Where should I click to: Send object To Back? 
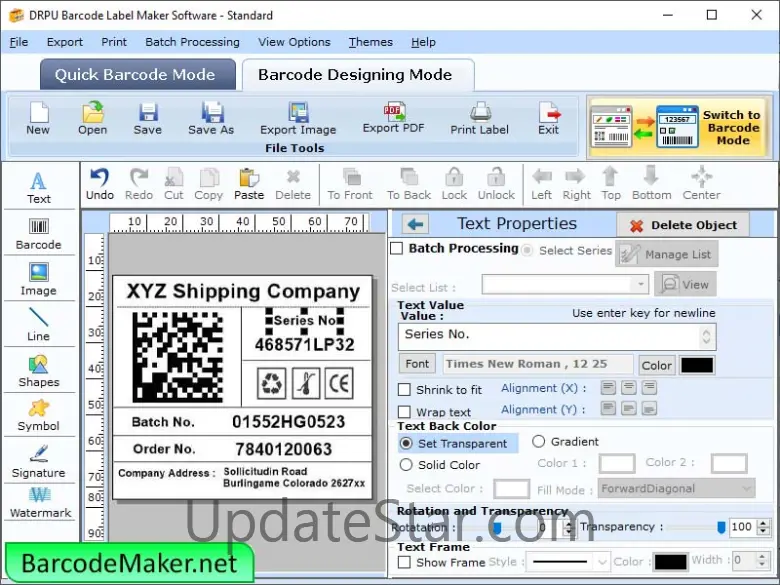tap(409, 184)
